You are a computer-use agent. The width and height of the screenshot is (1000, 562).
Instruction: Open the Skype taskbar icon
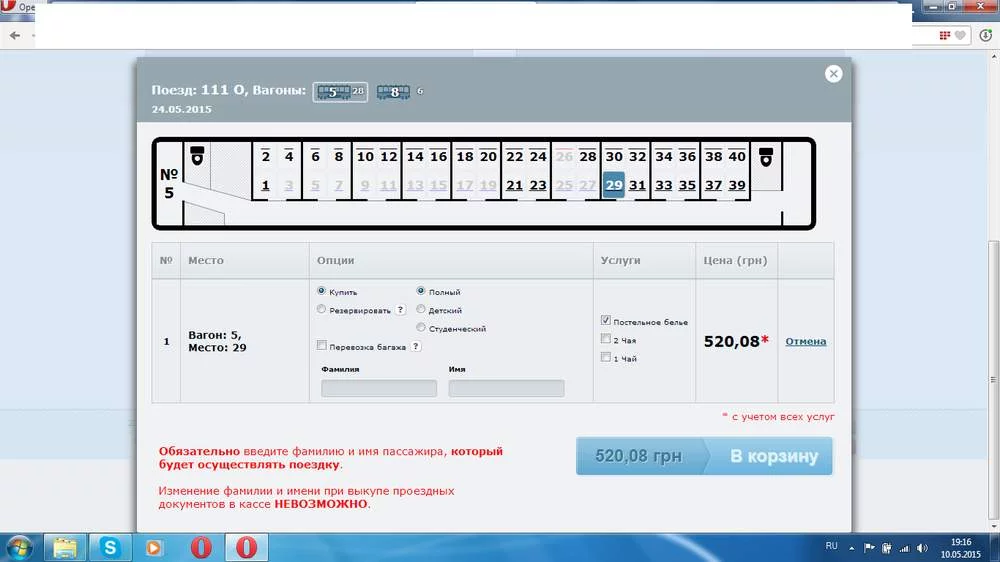tap(110, 547)
